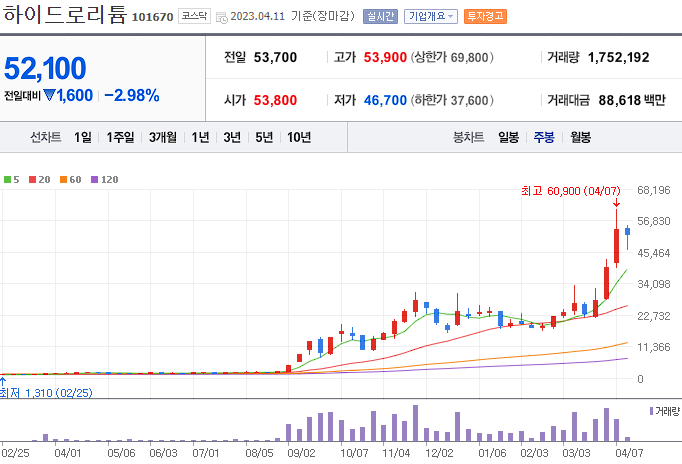Viewport: 682px width, 464px height.
Task: Click the 코스닥 market badge
Action: pyautogui.click(x=194, y=16)
